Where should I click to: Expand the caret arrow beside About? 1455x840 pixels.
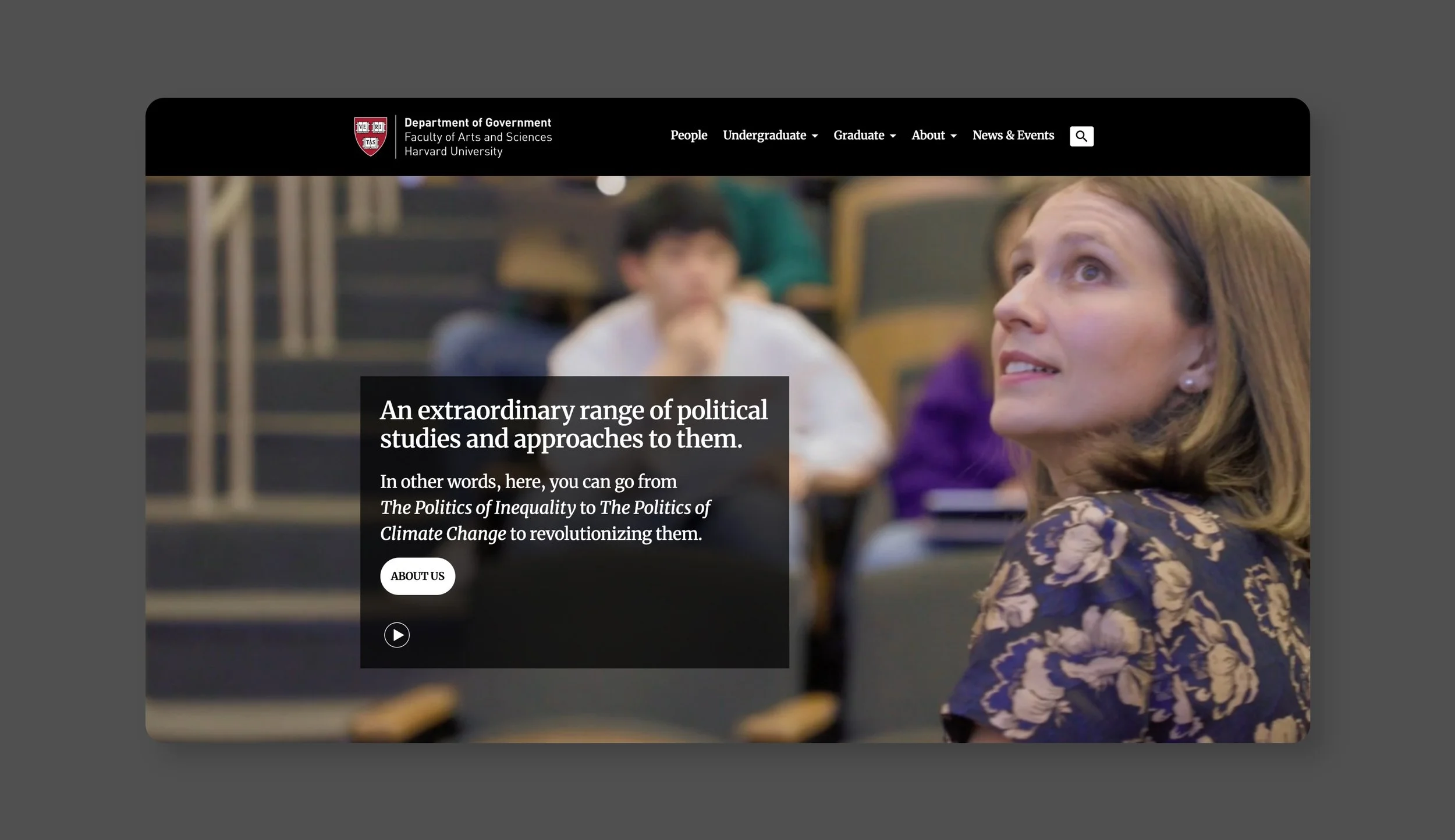click(953, 136)
